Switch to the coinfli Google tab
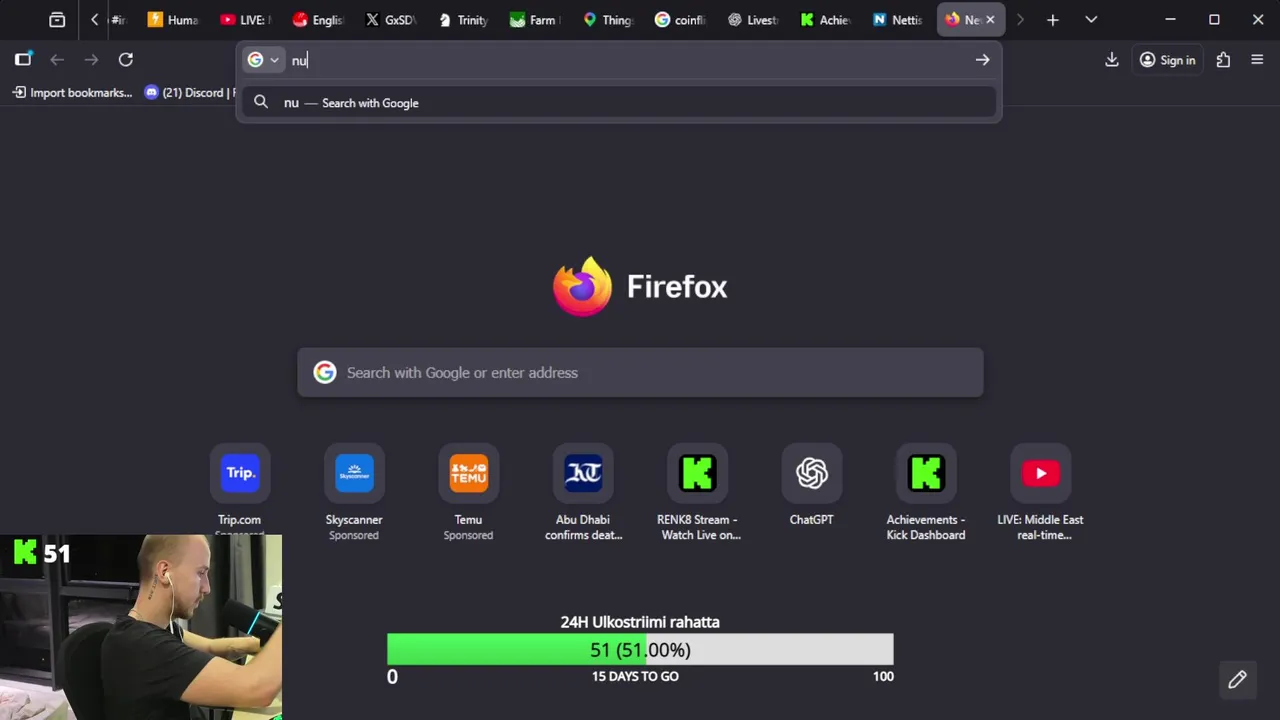 tap(680, 19)
